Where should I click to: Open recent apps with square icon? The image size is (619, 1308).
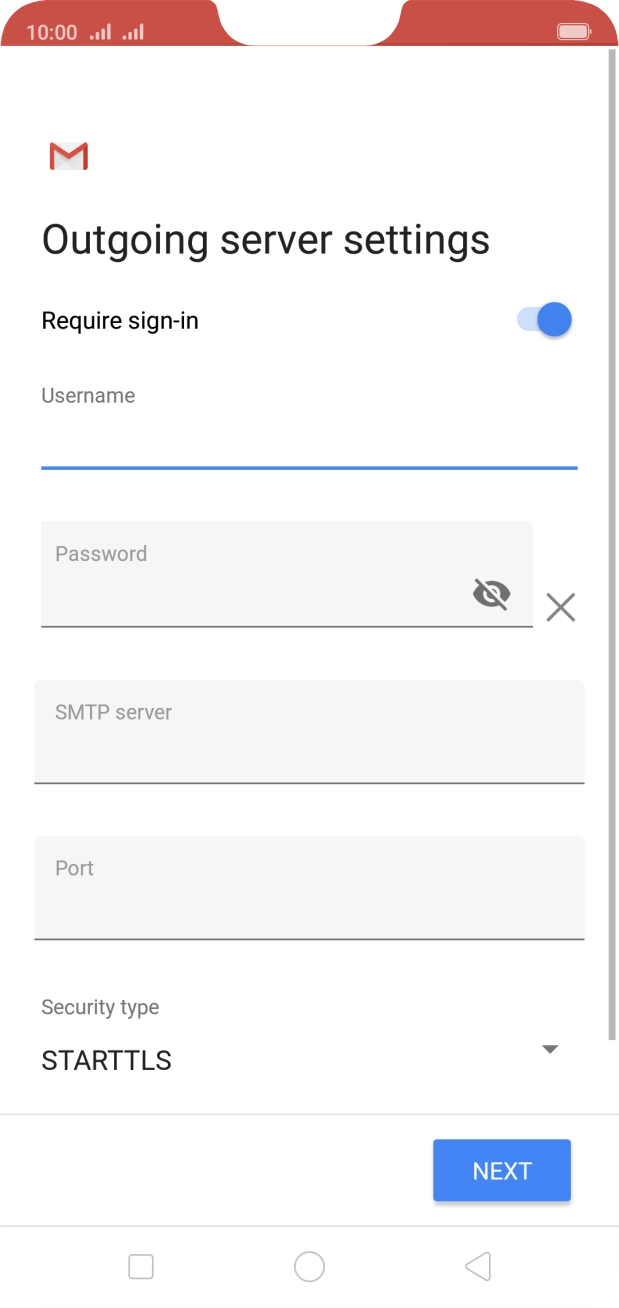(141, 1267)
